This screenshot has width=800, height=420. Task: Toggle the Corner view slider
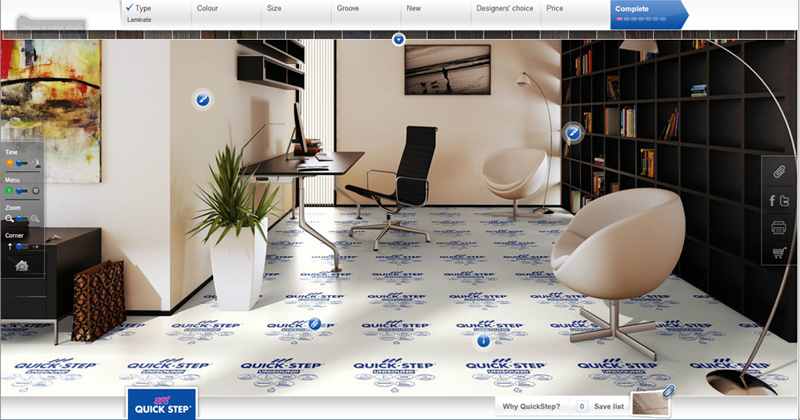coord(21,246)
